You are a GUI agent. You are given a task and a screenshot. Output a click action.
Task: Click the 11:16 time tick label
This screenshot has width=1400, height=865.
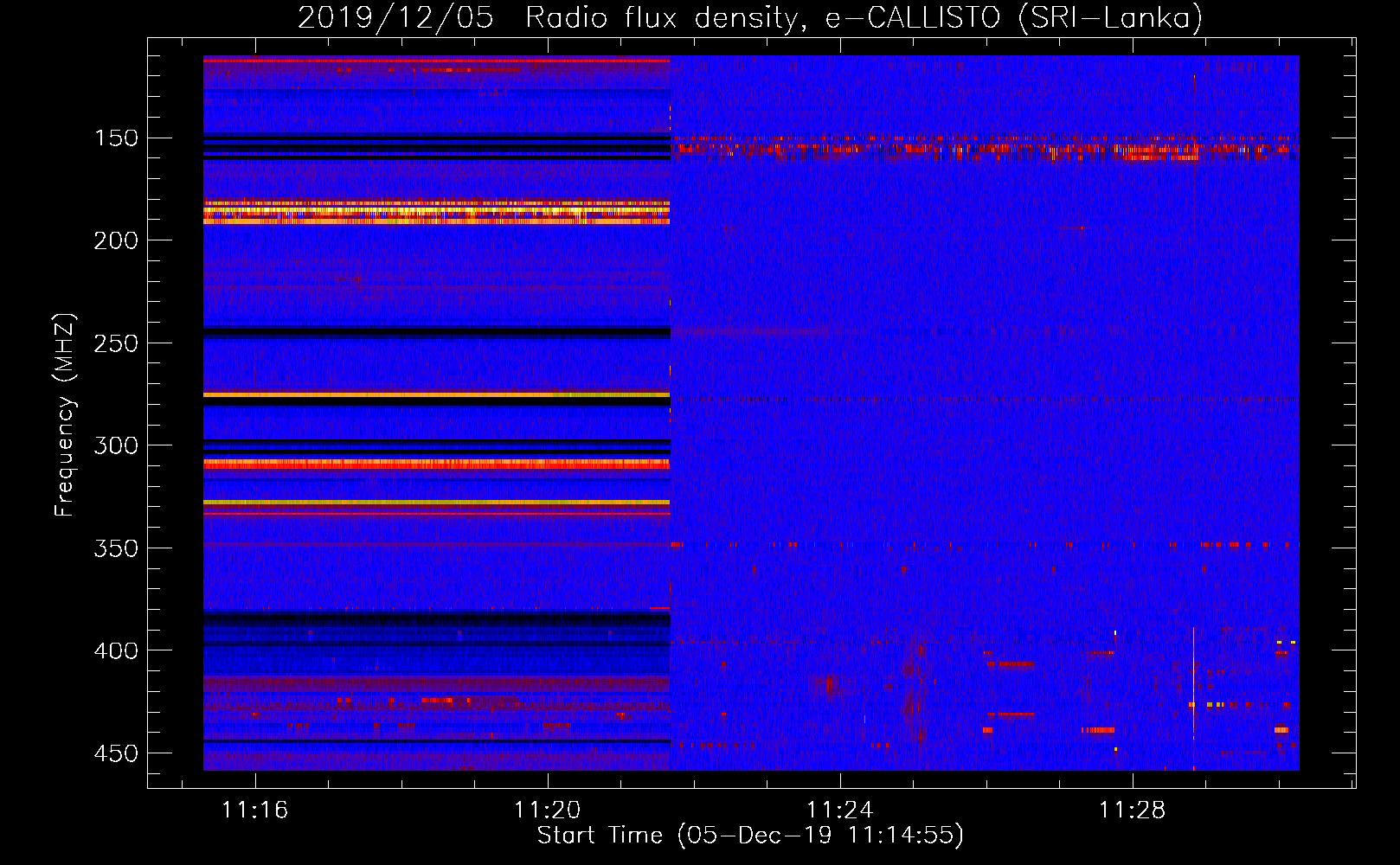pos(254,811)
